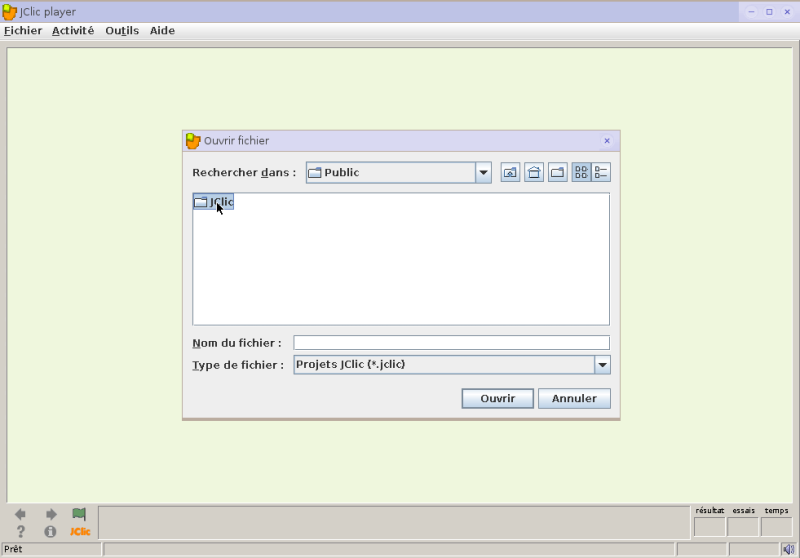This screenshot has width=800, height=558.
Task: Expand the Type de fichier dropdown
Action: click(603, 365)
